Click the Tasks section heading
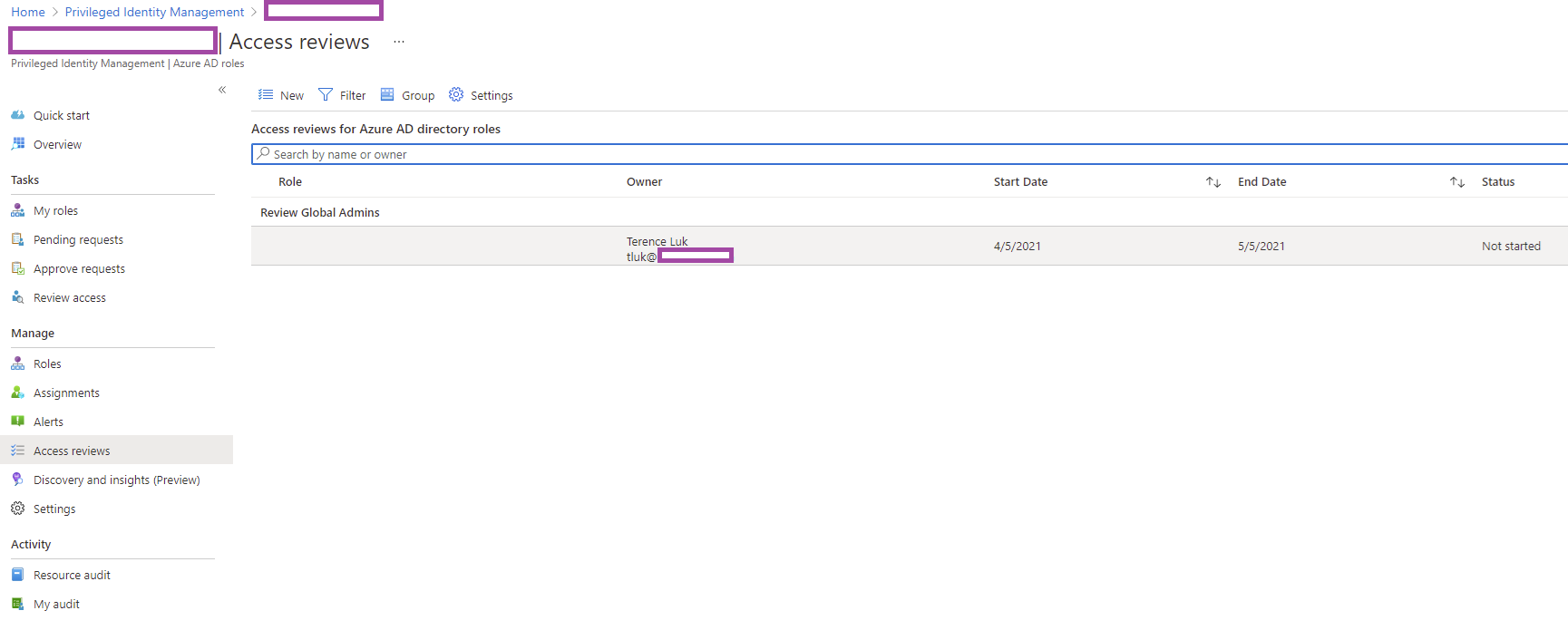Screen dimensions: 1568x630 coord(24,179)
